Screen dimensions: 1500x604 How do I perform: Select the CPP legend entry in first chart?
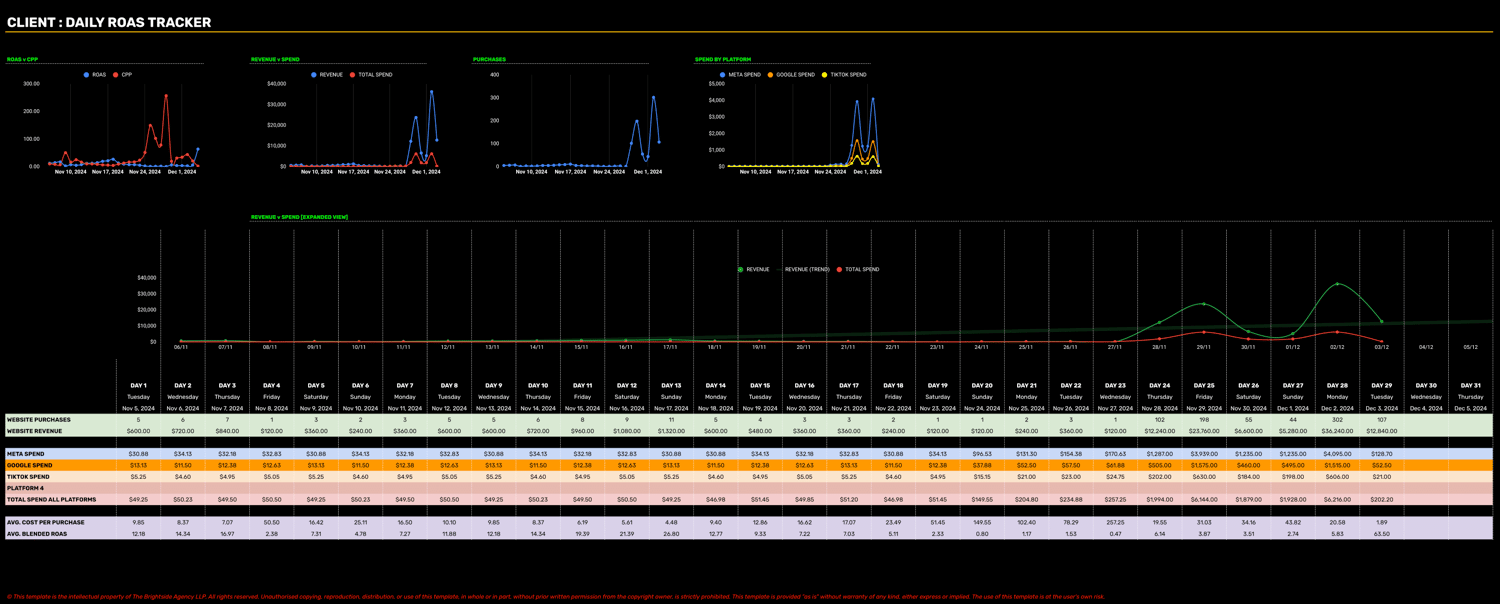pyautogui.click(x=123, y=75)
